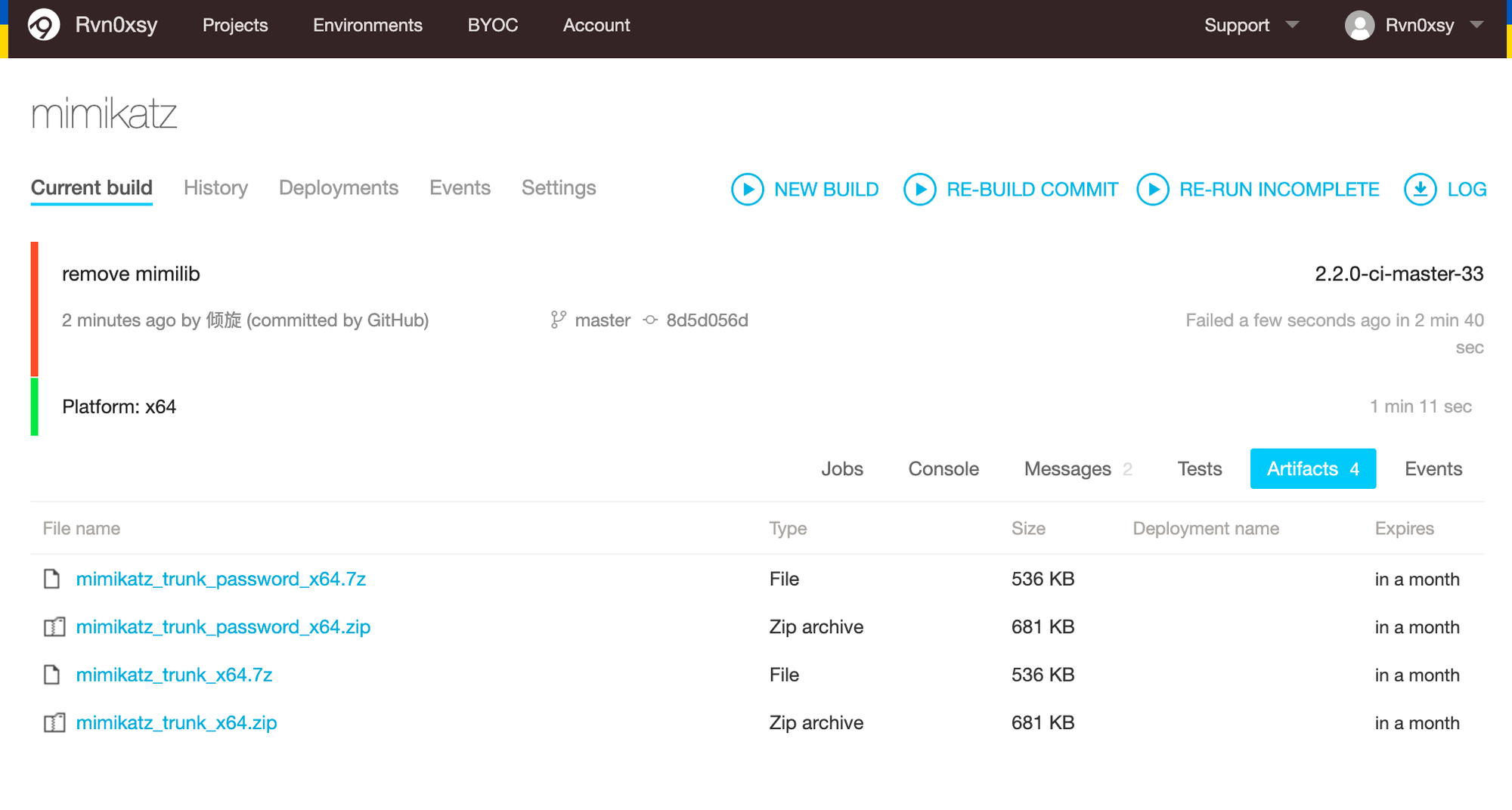The height and width of the screenshot is (810, 1512).
Task: Click file icon beside mimikatz_trunk_password_x64.7z
Action: 52,579
